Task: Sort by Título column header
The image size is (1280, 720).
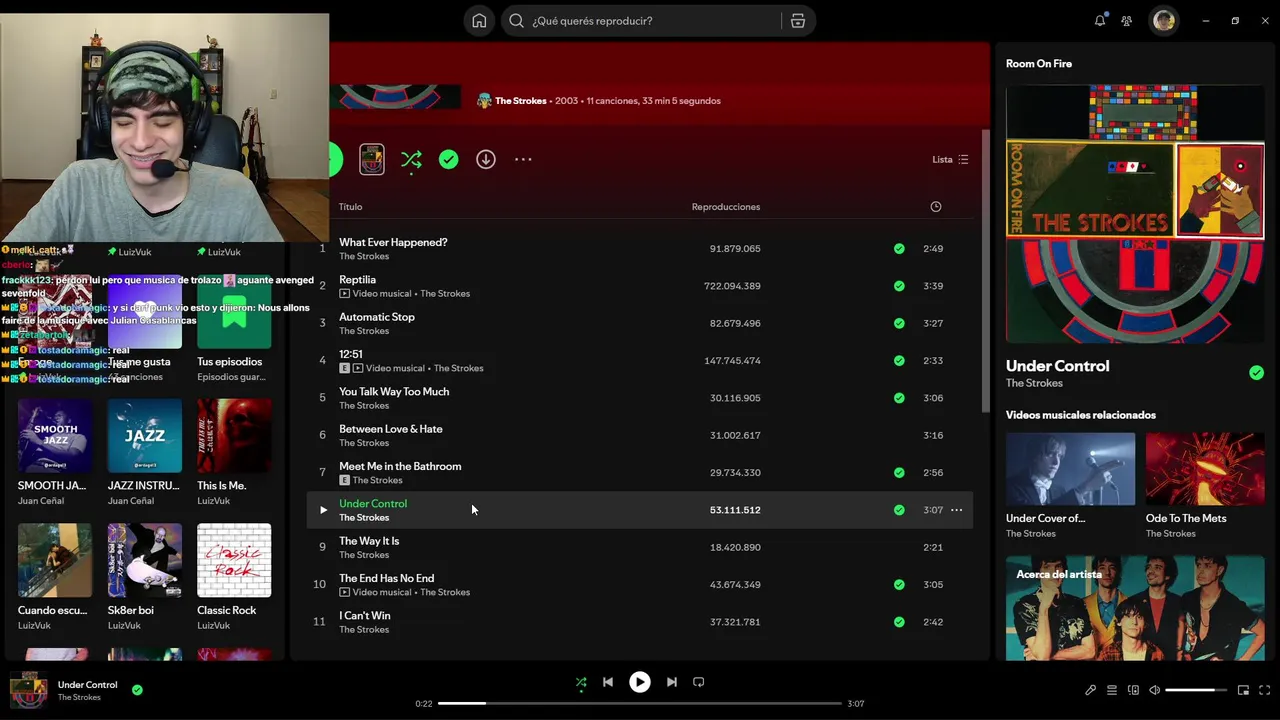Action: [350, 207]
